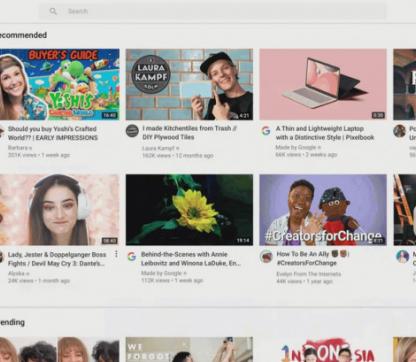Open 'Should you buy Yoshi's Crafted World' title
The image size is (416, 362).
click(53, 133)
